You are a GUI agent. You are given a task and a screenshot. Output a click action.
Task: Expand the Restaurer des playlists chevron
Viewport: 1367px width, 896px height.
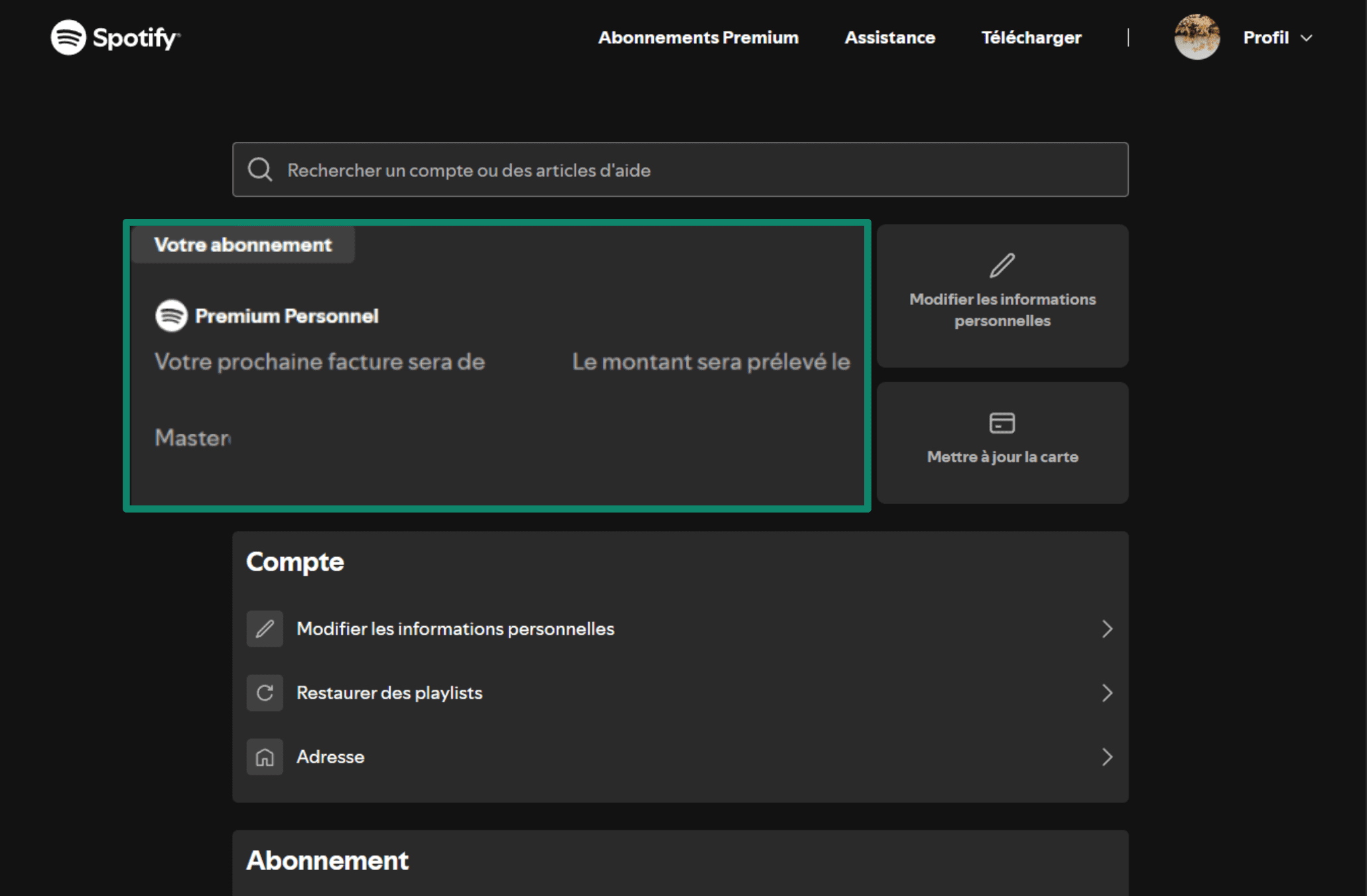pyautogui.click(x=1106, y=693)
